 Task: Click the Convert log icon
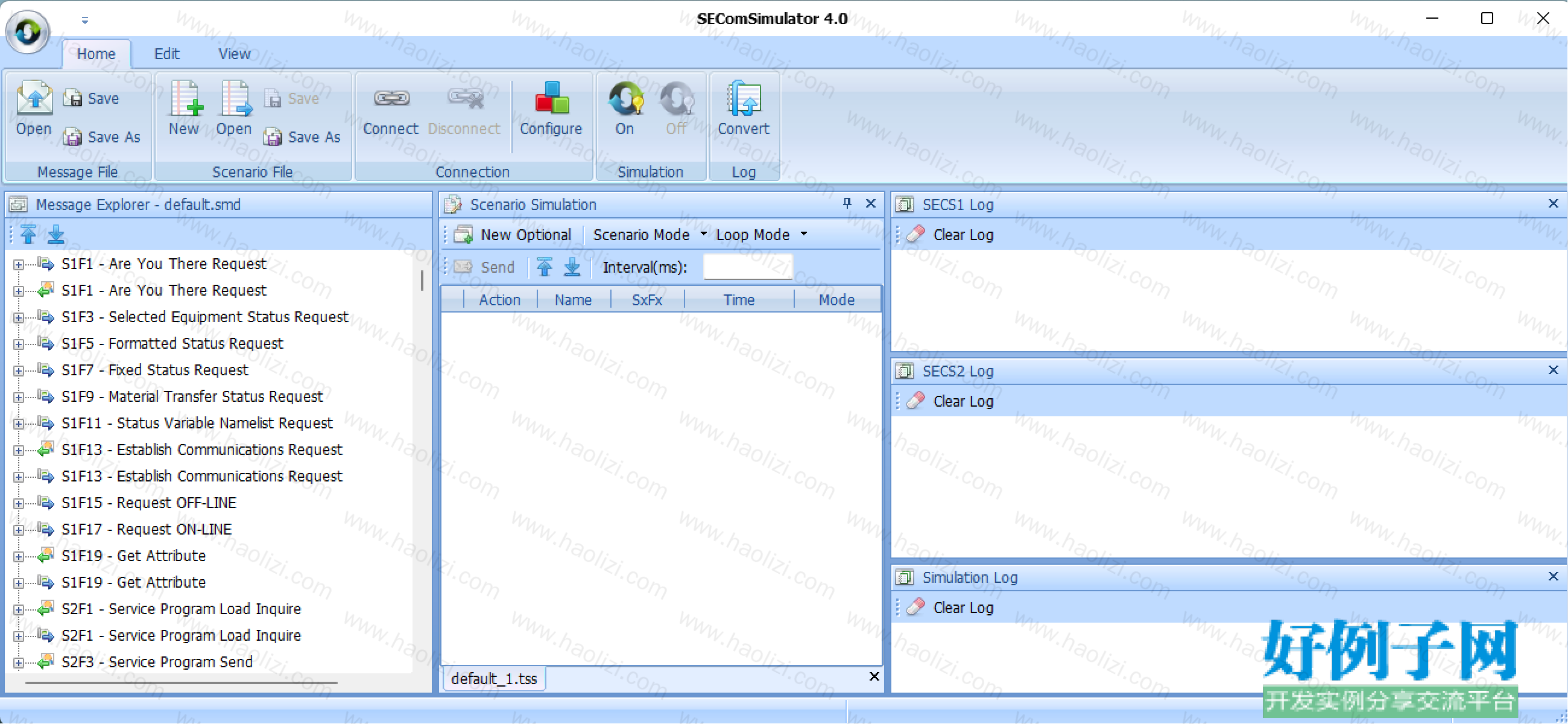(x=743, y=97)
